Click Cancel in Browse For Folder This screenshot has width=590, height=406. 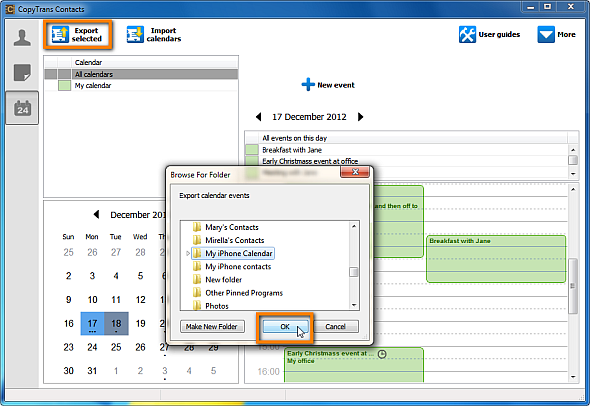pos(335,327)
